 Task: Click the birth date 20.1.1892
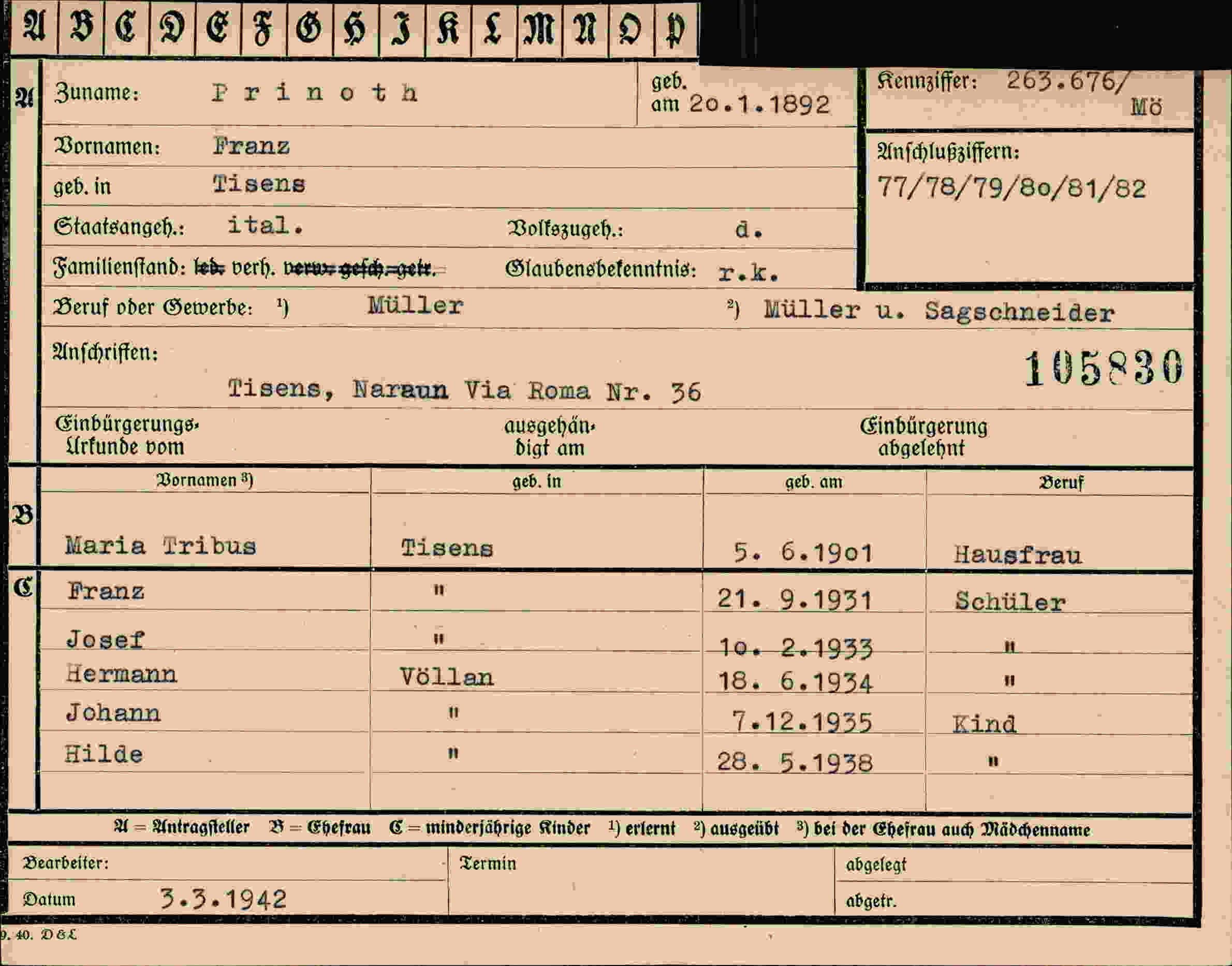(x=759, y=105)
